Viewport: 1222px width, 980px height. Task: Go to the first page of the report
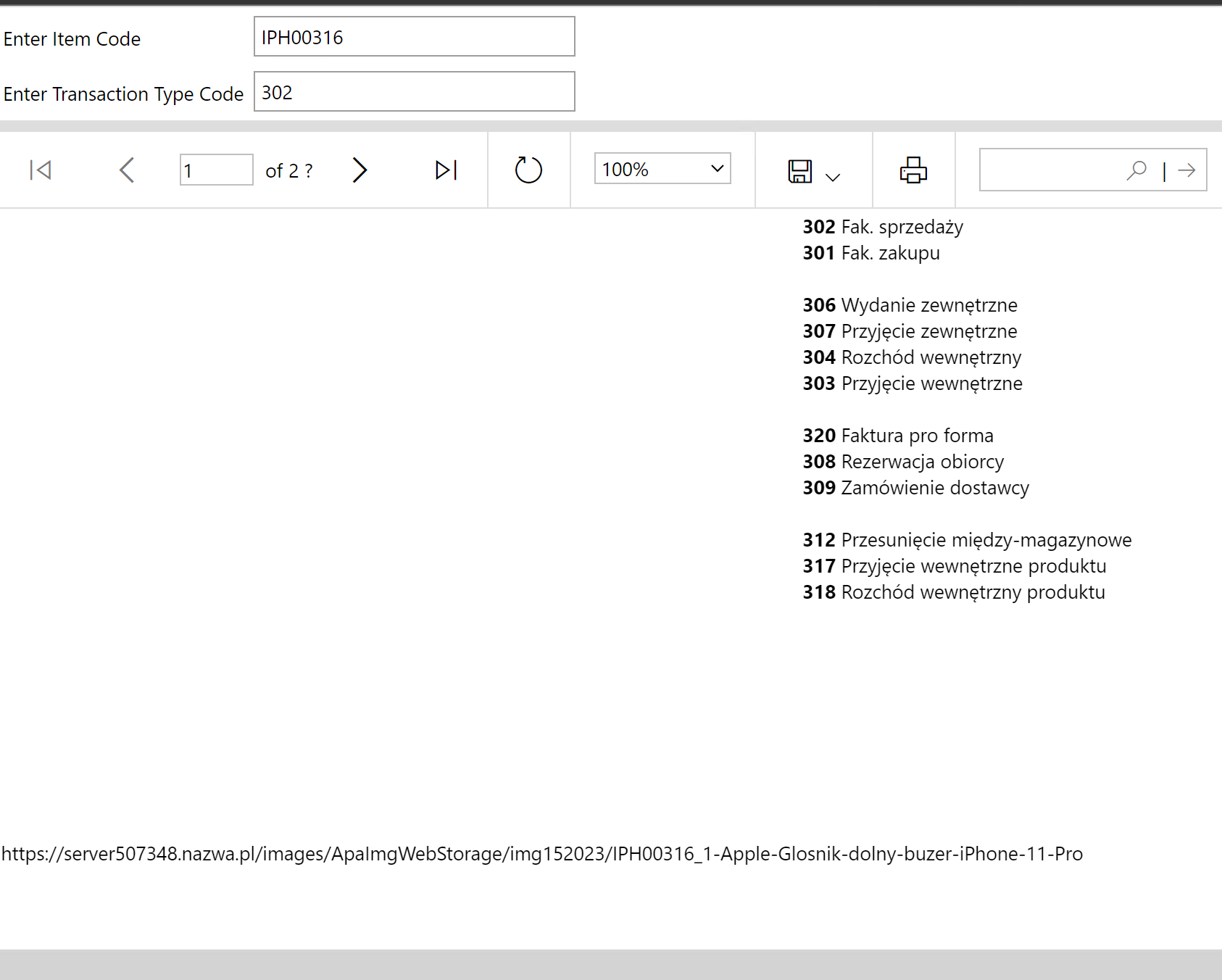(41, 170)
